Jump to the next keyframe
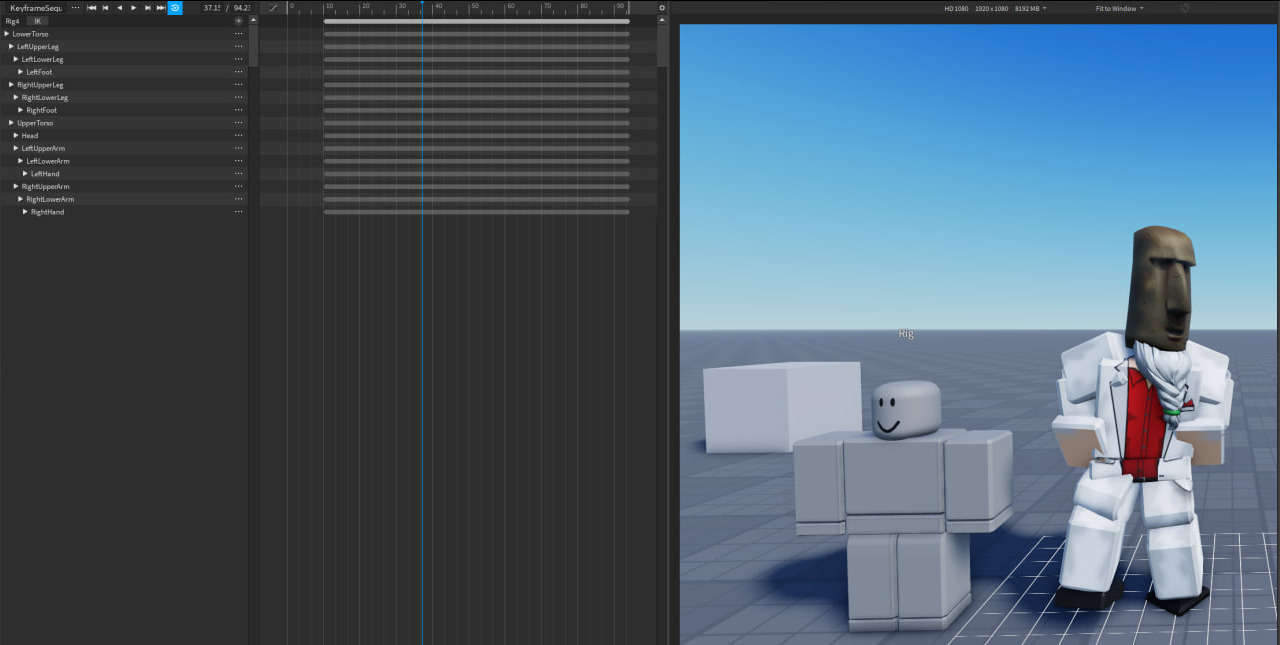The image size is (1280, 645). point(147,8)
